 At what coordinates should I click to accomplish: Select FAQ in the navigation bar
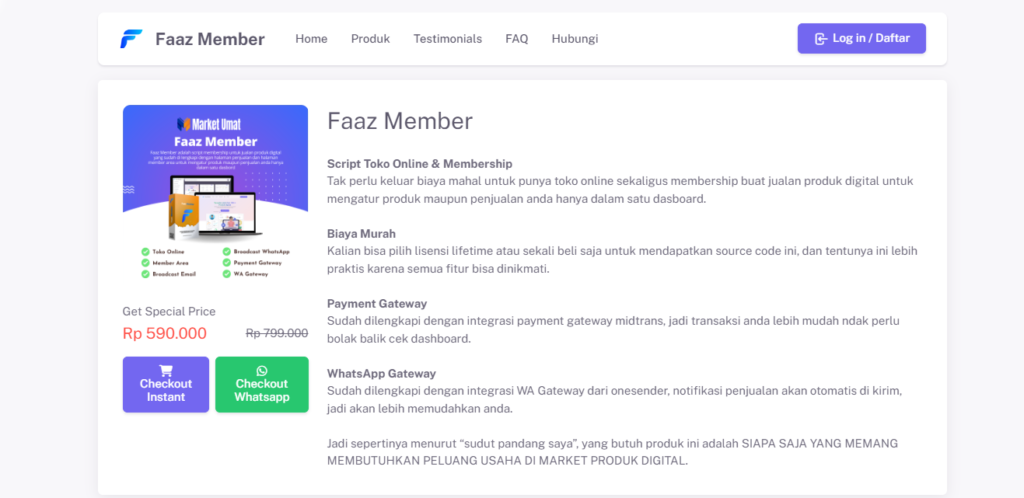pyautogui.click(x=516, y=39)
